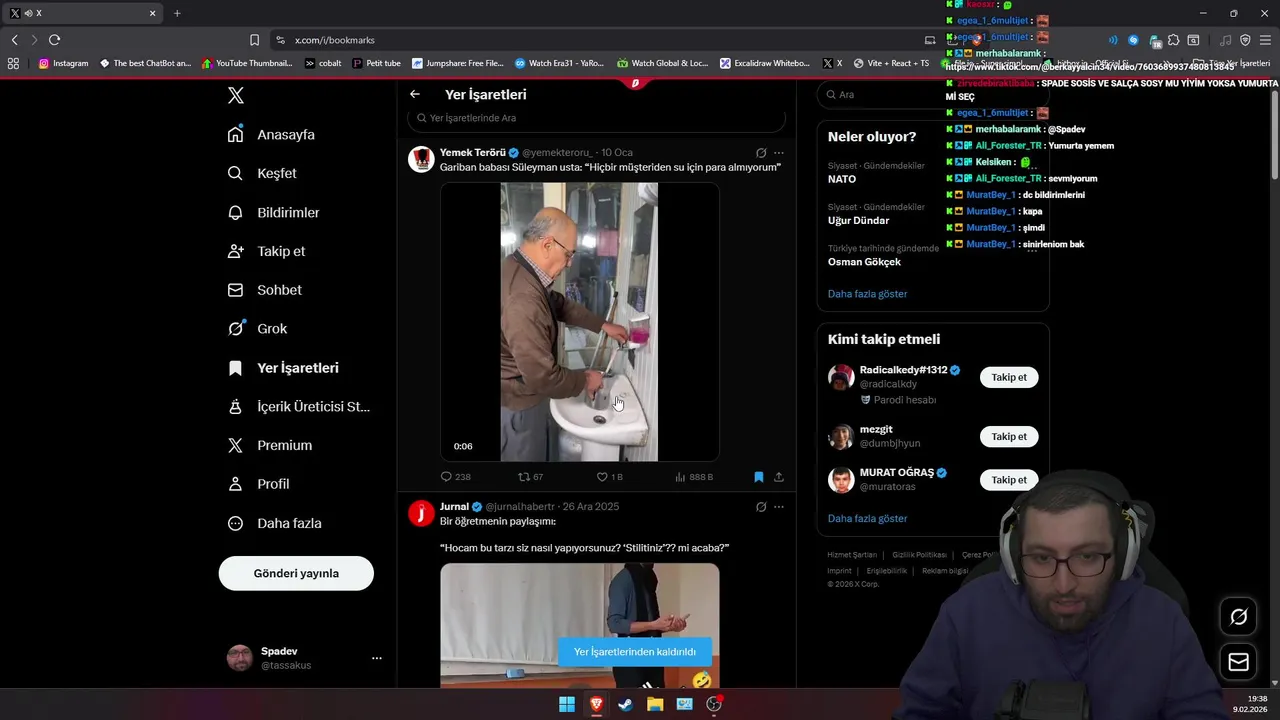Follow MURAT OĞRAŞ with Takip et
This screenshot has height=720, width=1280.
click(1009, 480)
